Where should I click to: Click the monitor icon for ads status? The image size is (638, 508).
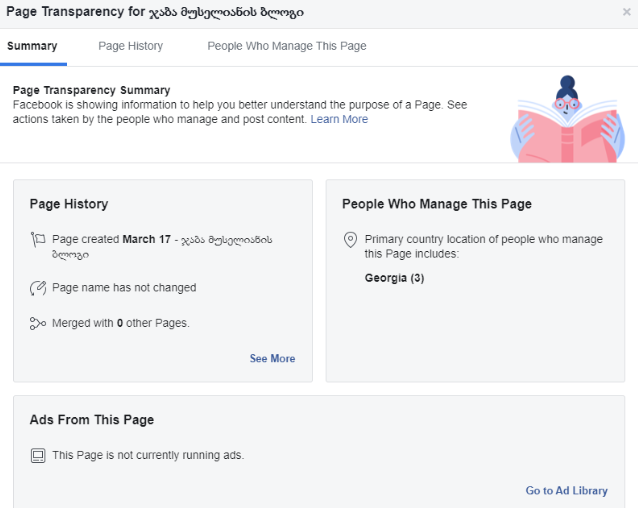(x=38, y=456)
